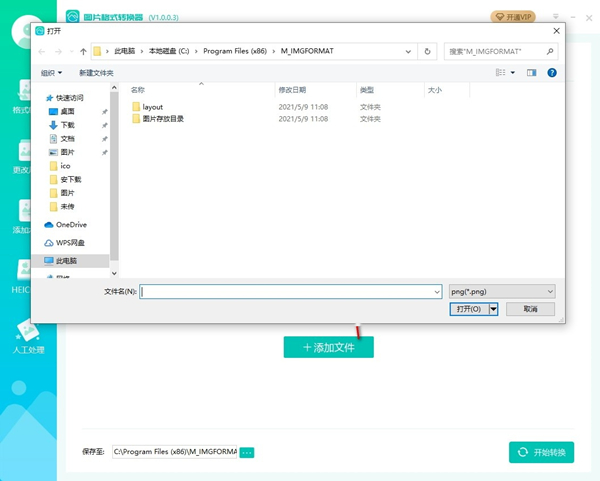
Task: Open the 组织 menu dropdown
Action: click(x=51, y=73)
